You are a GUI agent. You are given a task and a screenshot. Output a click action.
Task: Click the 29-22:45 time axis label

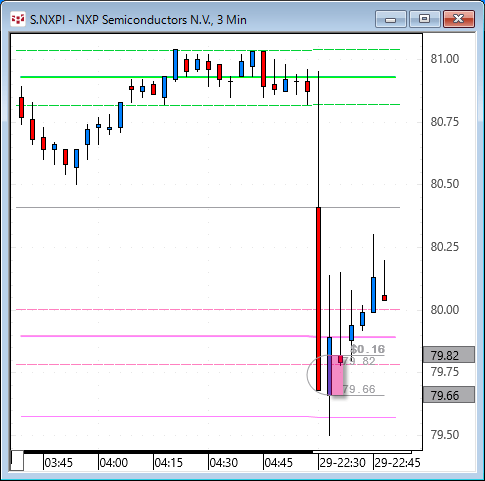click(397, 463)
